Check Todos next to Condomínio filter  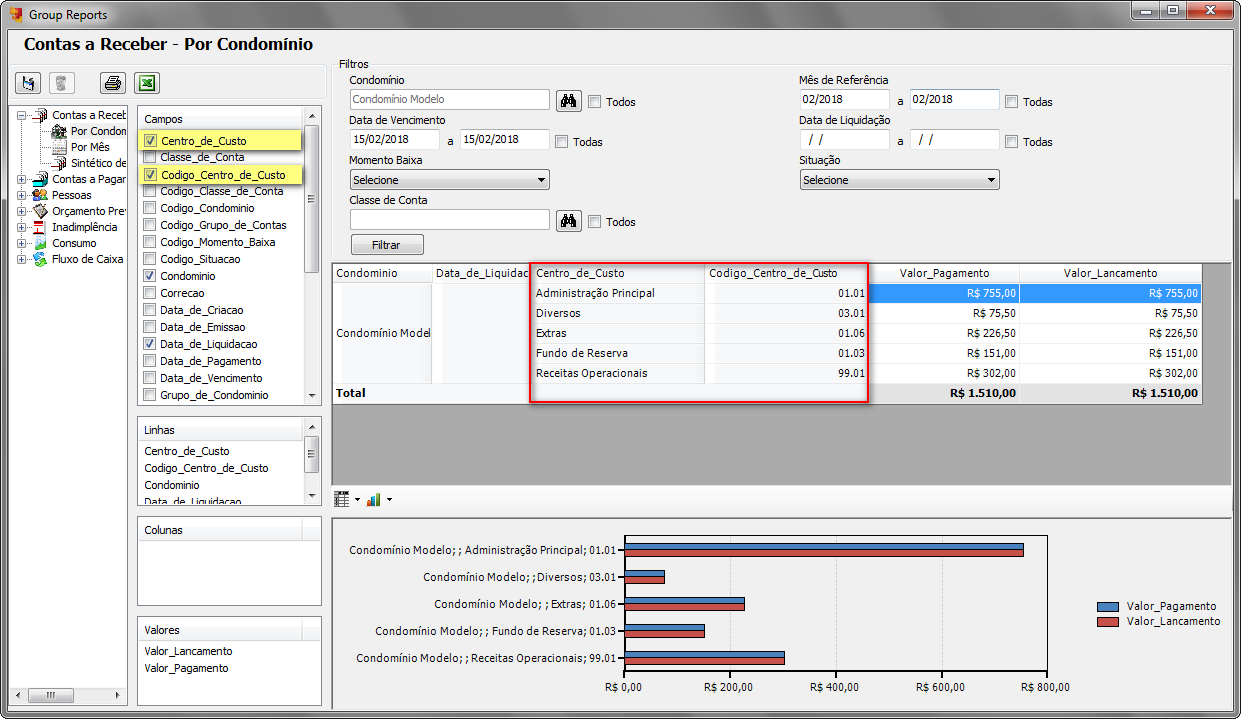pos(594,101)
